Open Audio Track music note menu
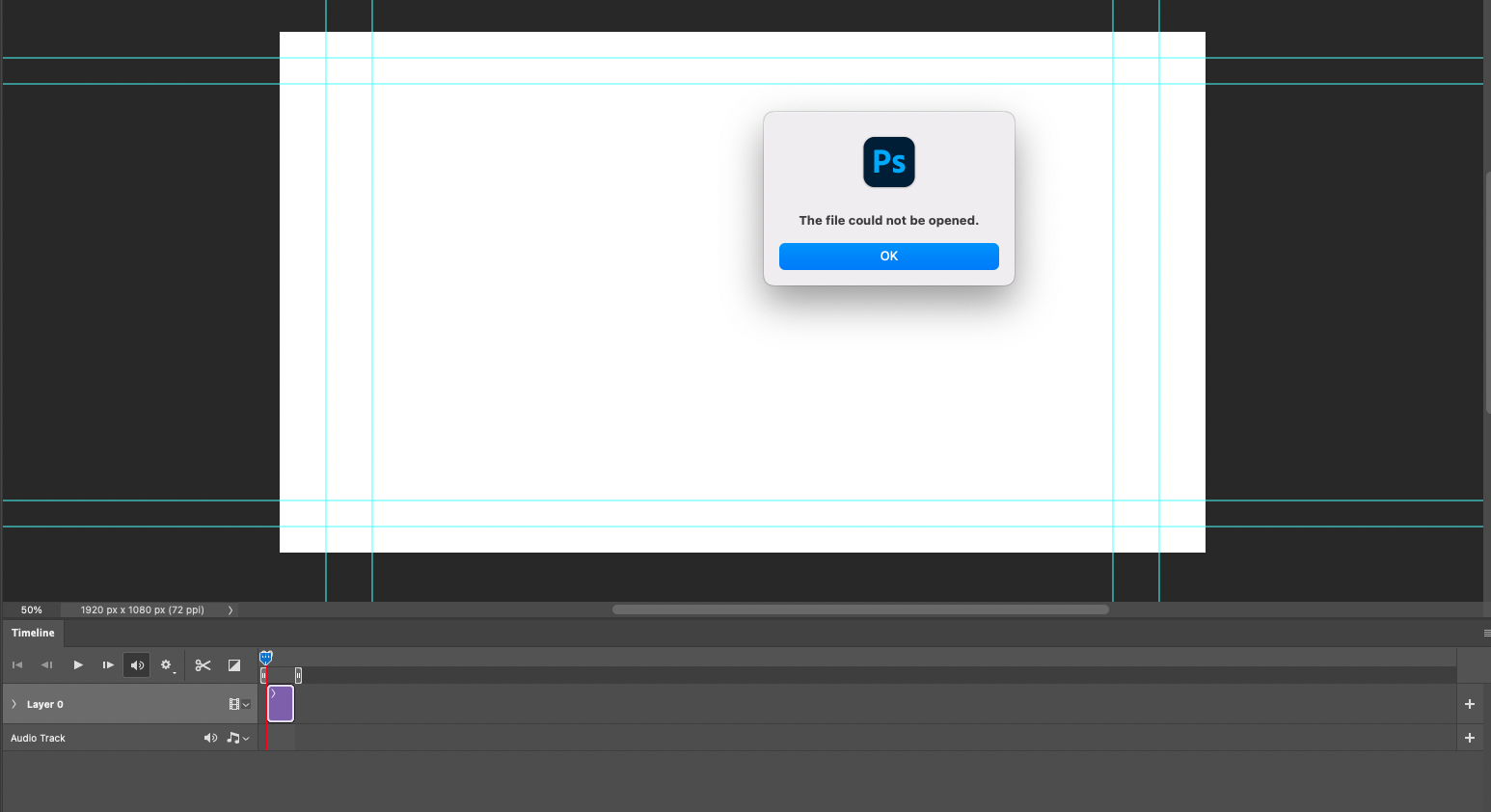The width and height of the screenshot is (1491, 812). coord(237,738)
